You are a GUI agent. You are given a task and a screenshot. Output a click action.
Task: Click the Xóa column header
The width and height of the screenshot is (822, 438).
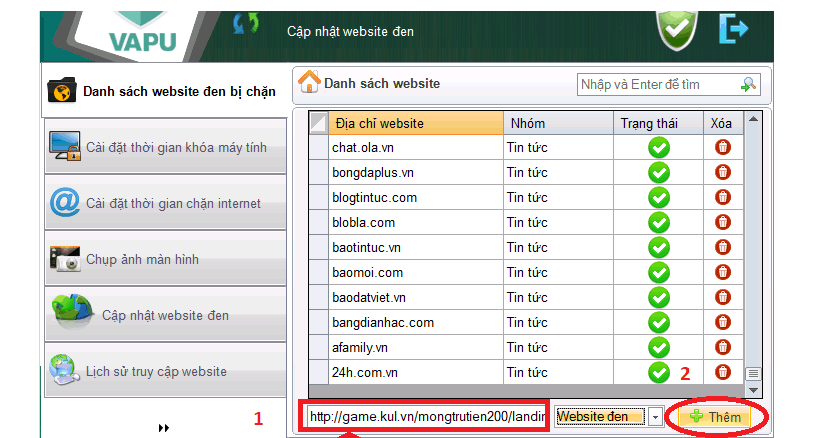tap(723, 123)
